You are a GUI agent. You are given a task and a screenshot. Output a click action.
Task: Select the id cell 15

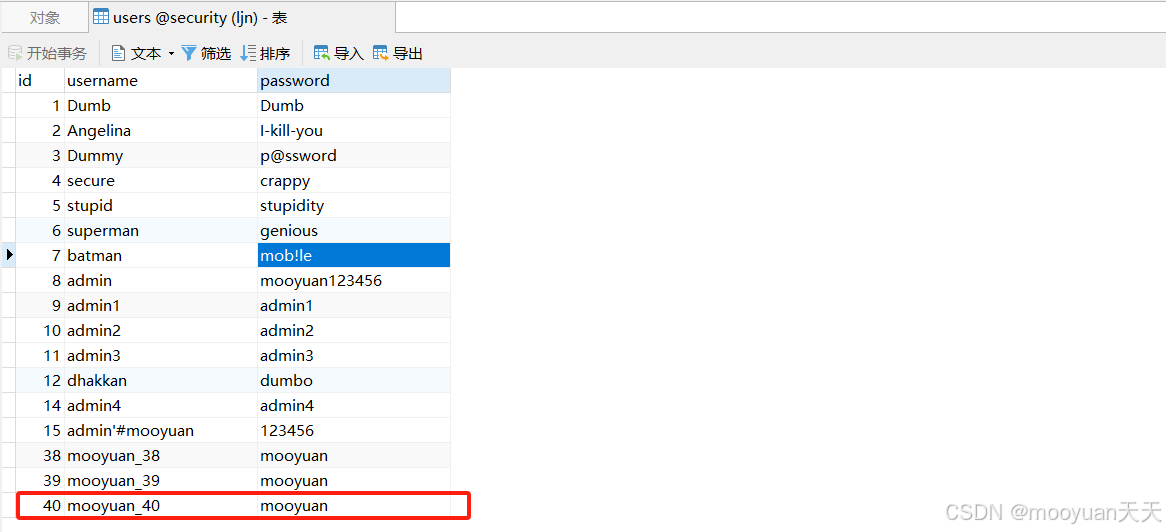(x=40, y=430)
